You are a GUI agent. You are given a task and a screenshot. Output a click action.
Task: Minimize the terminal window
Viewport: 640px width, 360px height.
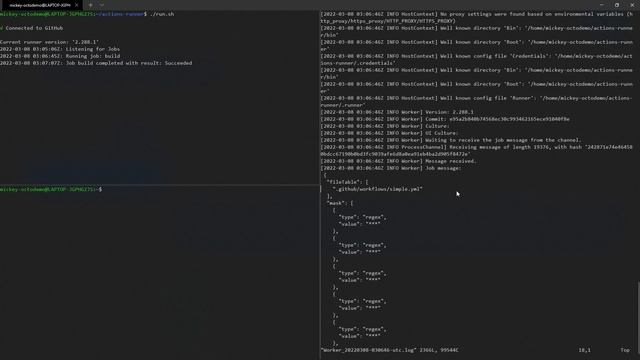tap(602, 5)
